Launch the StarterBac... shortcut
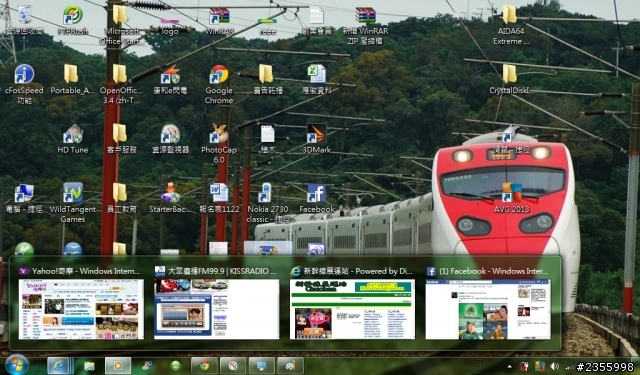640x375 pixels. point(170,193)
